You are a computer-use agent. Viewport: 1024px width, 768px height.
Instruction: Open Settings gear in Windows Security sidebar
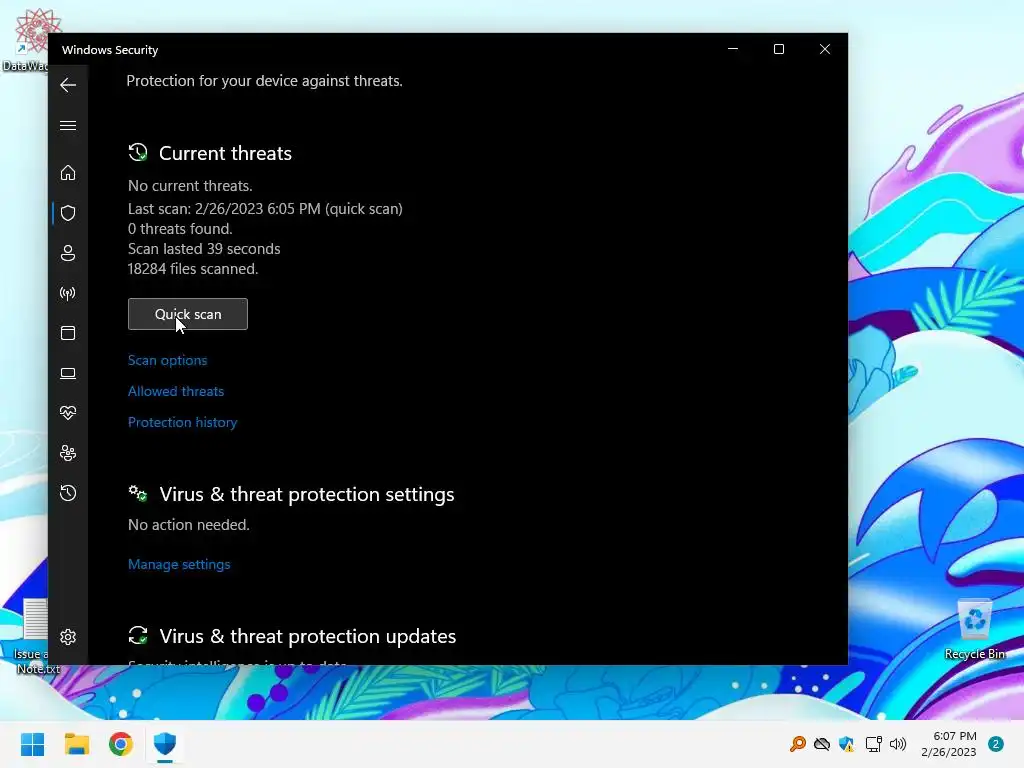(68, 637)
